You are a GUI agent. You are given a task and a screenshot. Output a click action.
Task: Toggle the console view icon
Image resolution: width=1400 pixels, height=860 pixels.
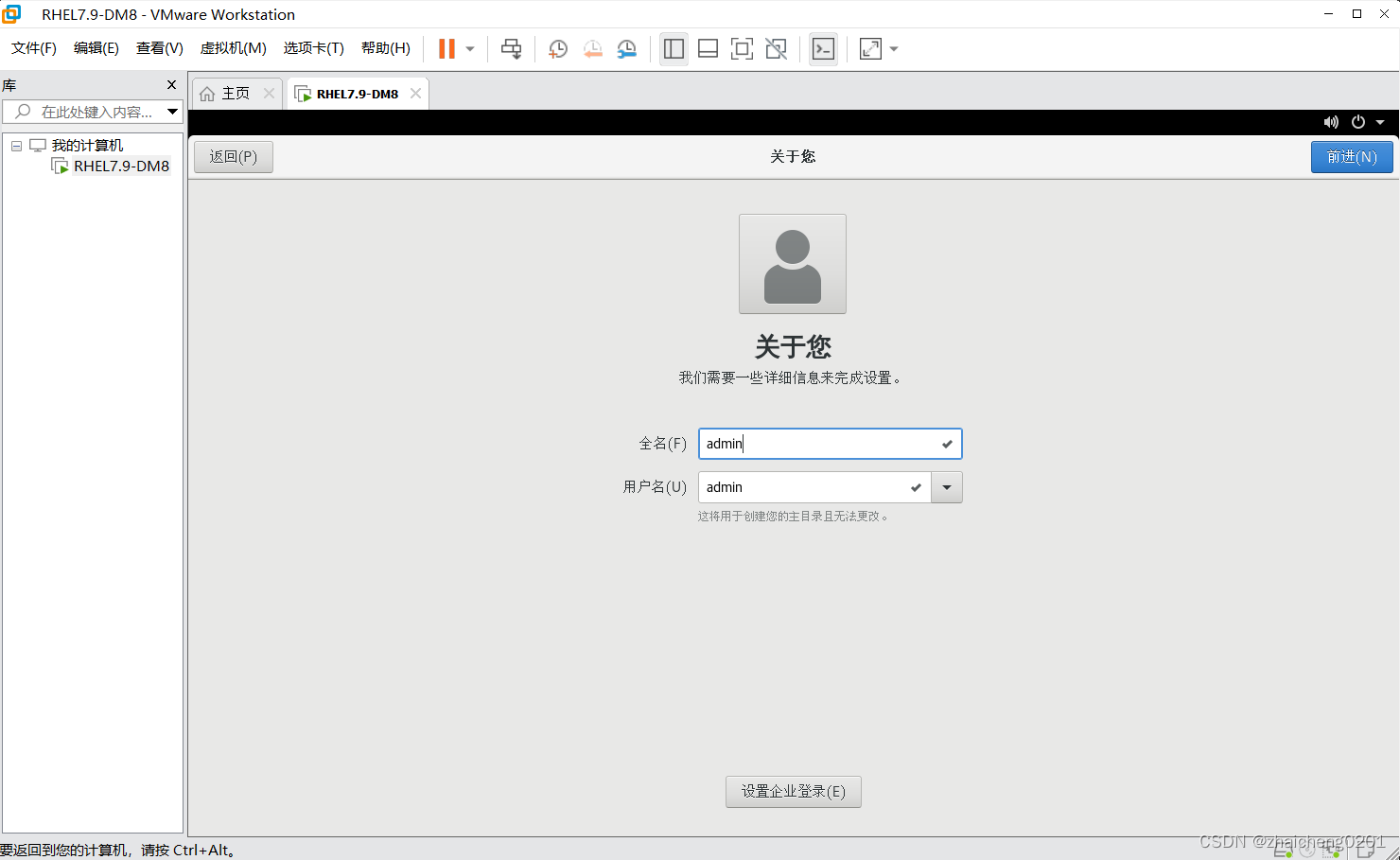pyautogui.click(x=824, y=49)
